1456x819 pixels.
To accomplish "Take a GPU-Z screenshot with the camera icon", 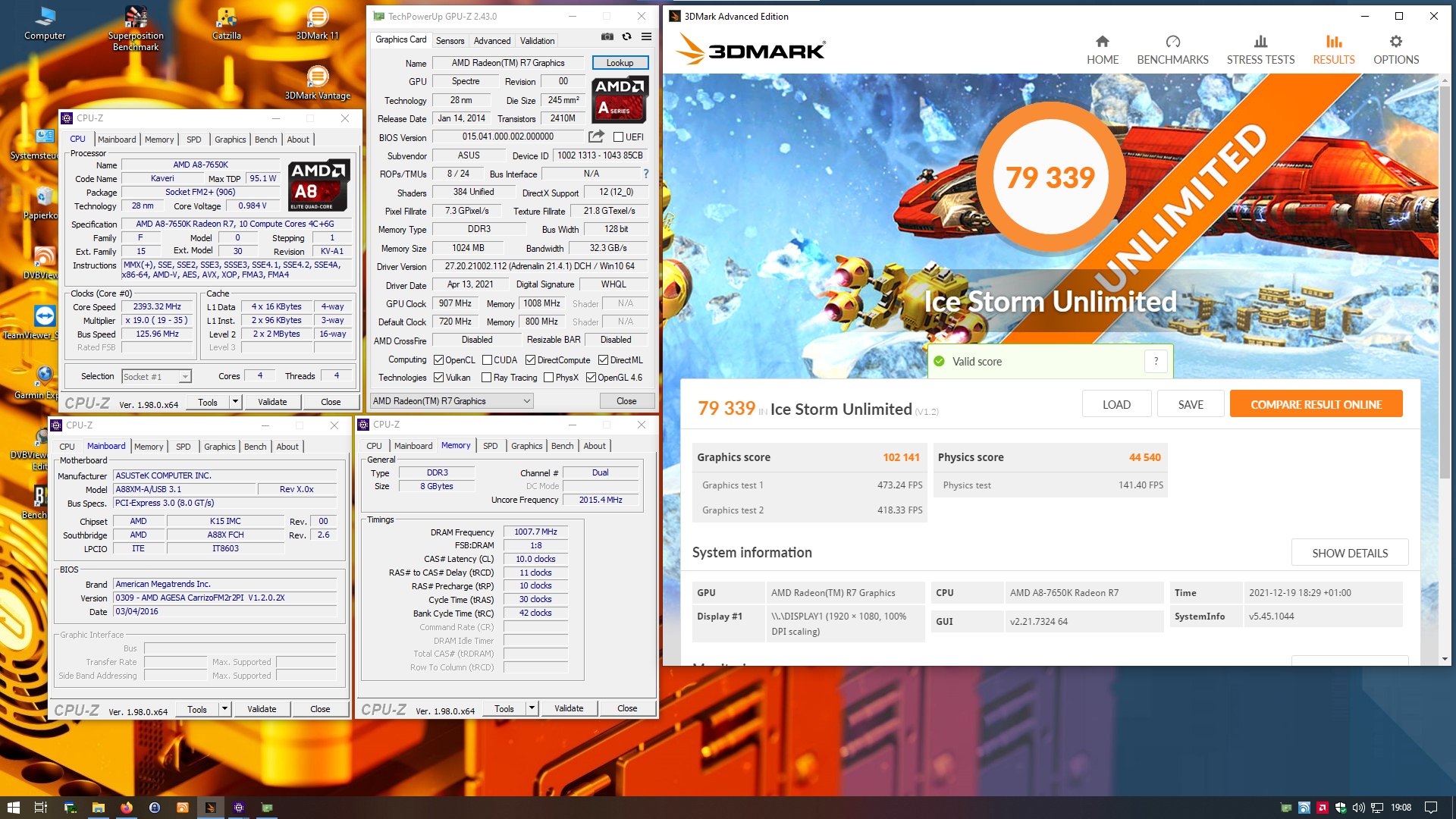I will (x=607, y=36).
